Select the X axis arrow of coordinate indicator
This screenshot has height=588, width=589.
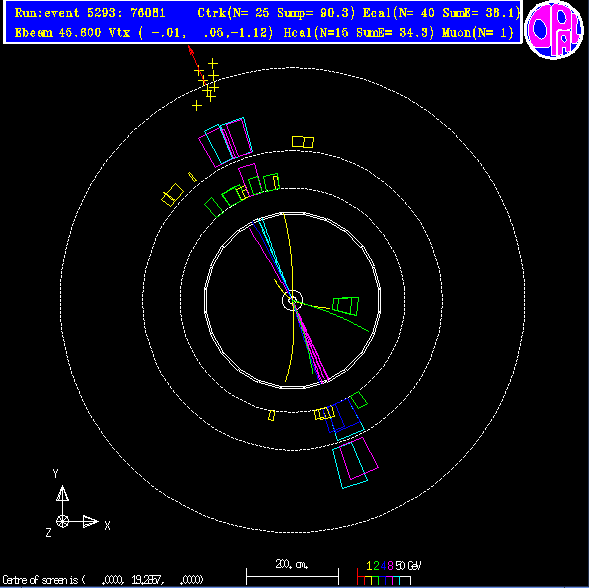click(x=91, y=521)
